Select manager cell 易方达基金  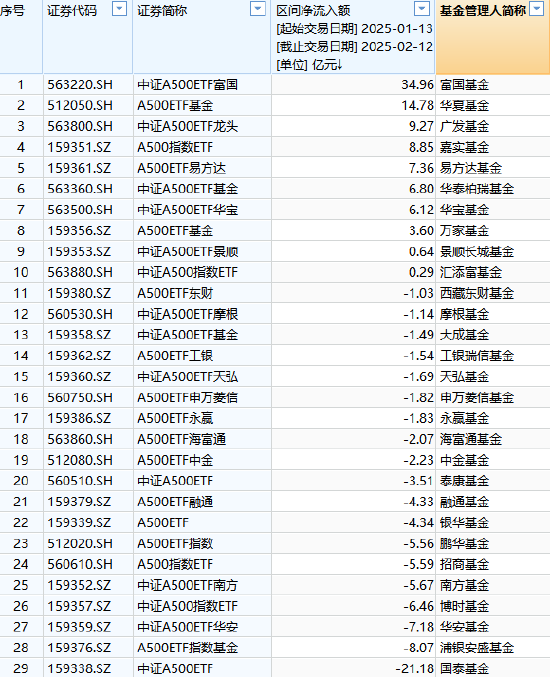point(493,168)
